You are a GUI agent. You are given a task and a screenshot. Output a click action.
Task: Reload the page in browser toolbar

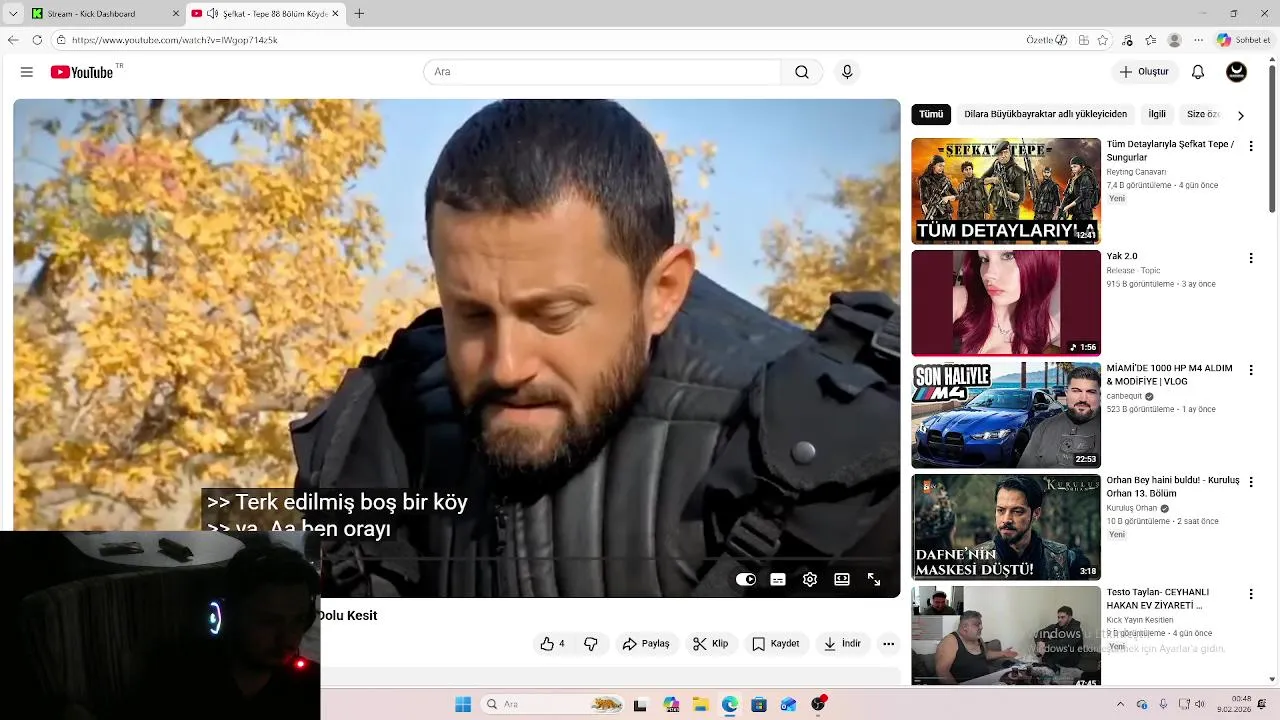37,40
